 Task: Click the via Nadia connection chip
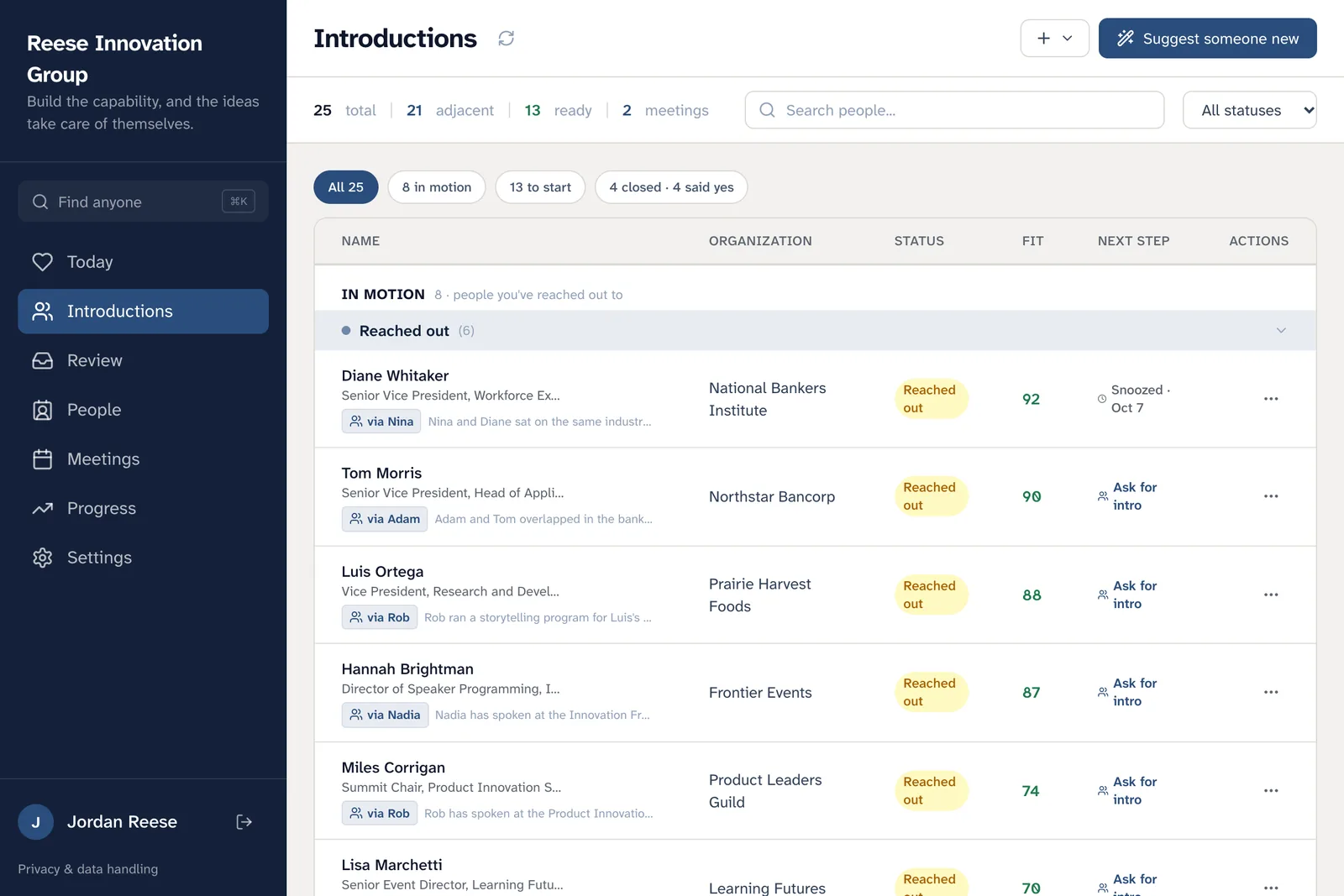pyautogui.click(x=385, y=715)
